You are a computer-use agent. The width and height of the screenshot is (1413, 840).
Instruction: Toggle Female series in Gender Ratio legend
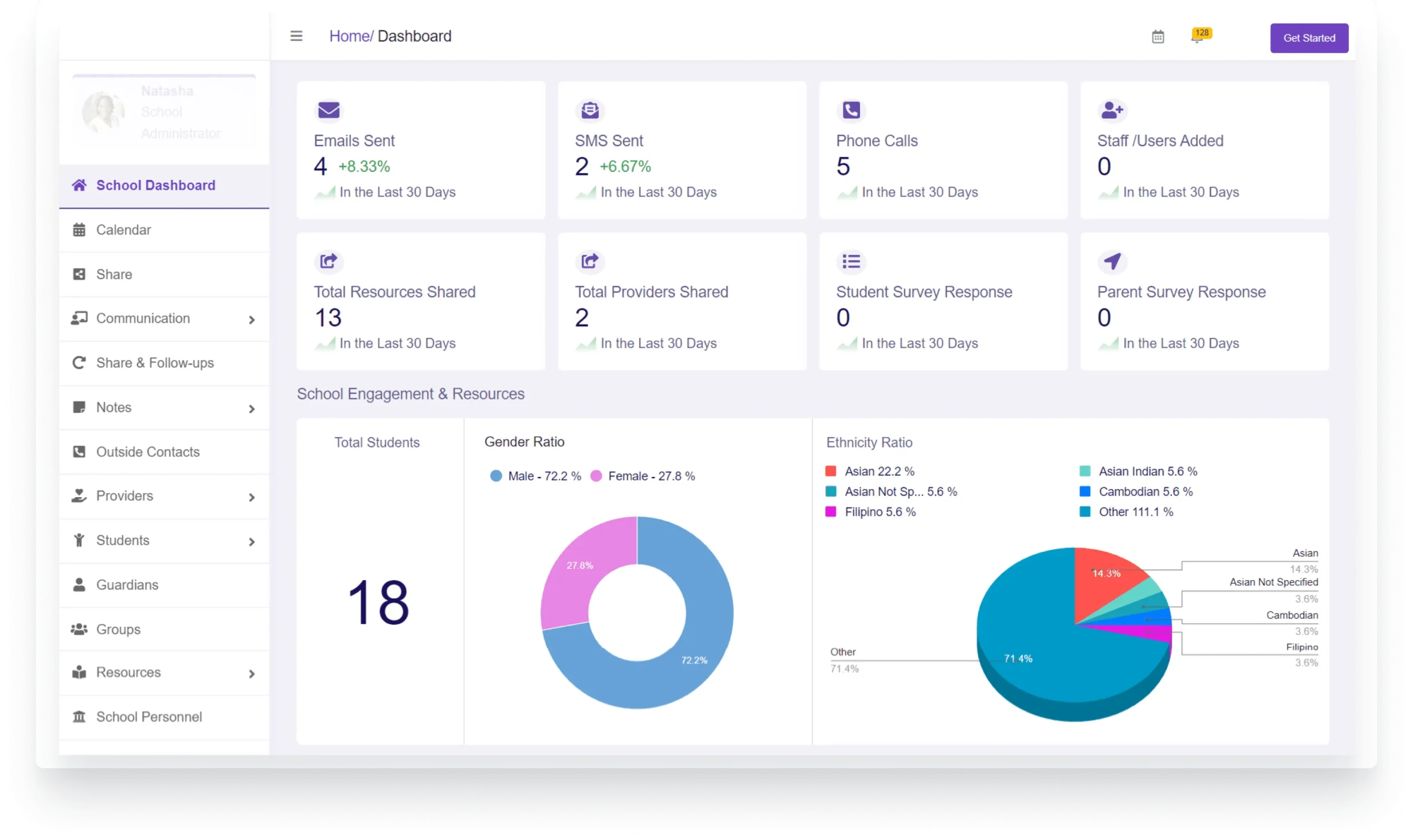click(x=642, y=476)
